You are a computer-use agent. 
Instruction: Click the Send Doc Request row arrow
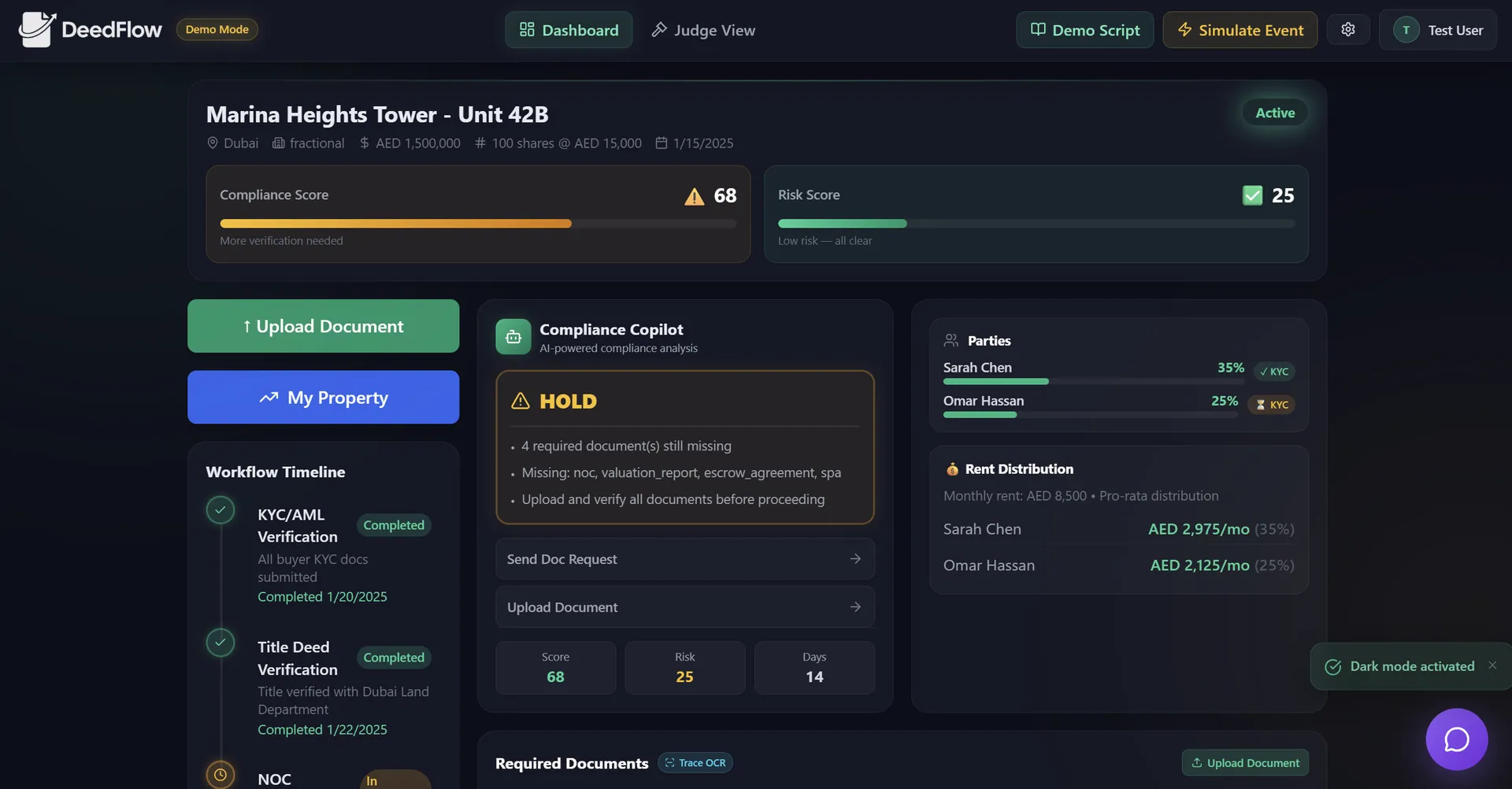[855, 558]
